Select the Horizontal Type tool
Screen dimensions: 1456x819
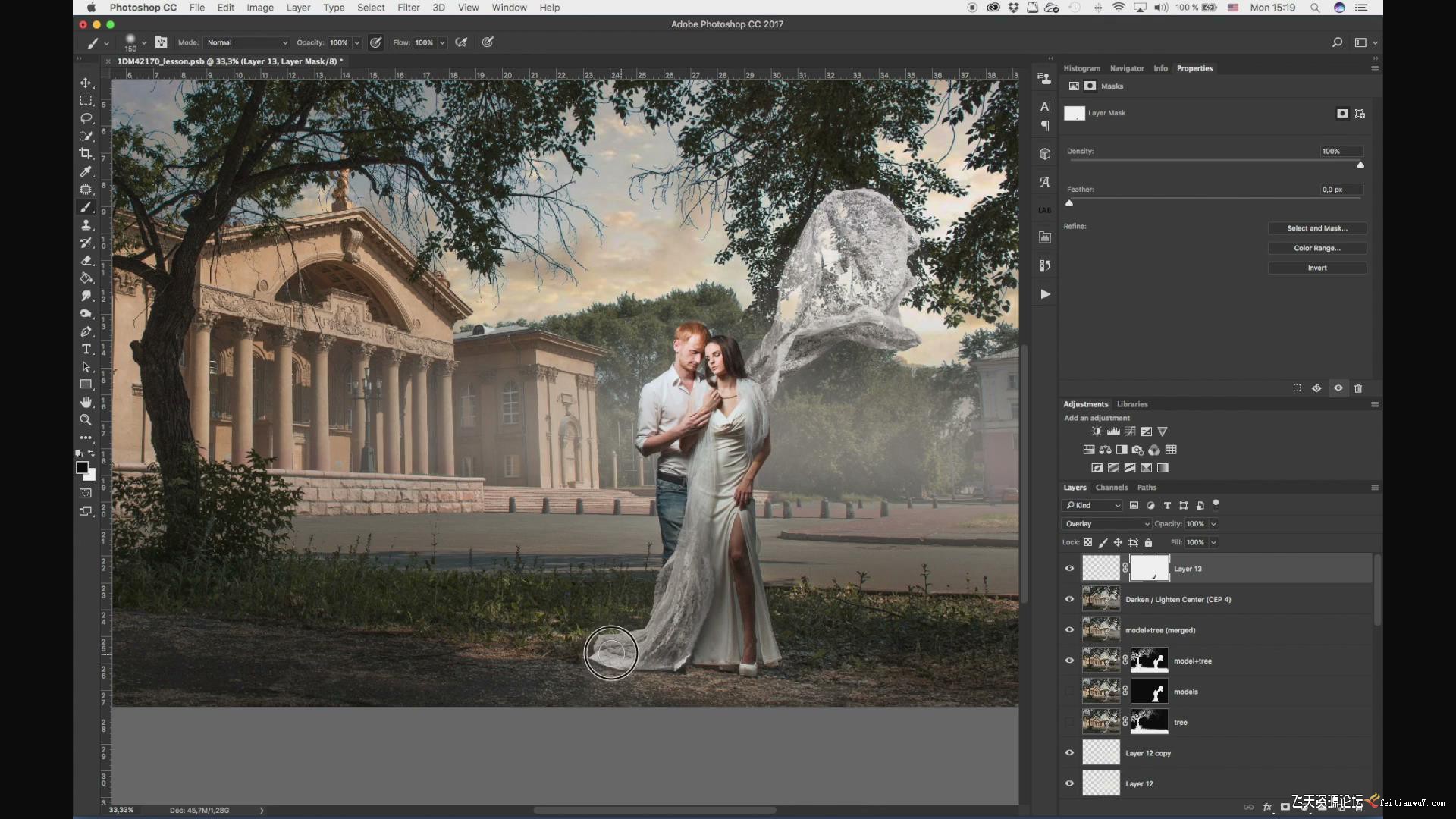click(x=86, y=349)
